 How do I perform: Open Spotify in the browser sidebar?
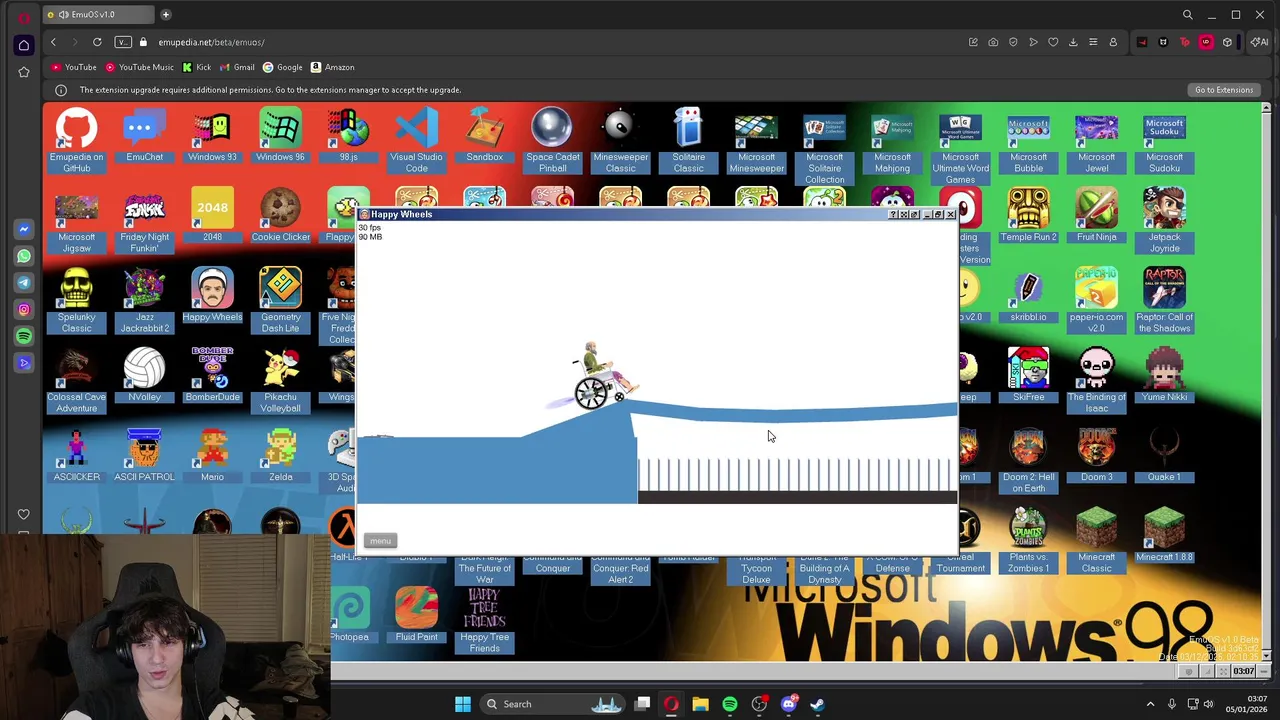[x=24, y=336]
